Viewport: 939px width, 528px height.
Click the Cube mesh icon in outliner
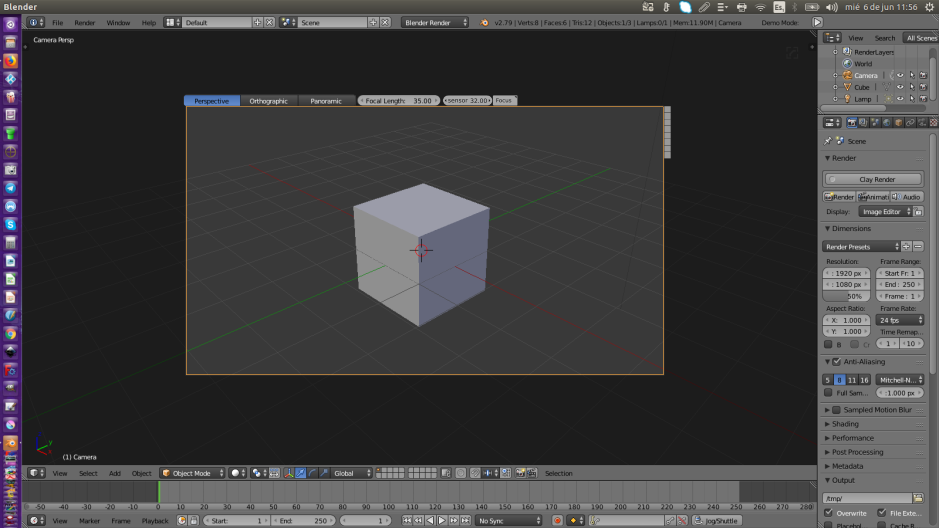pos(847,87)
